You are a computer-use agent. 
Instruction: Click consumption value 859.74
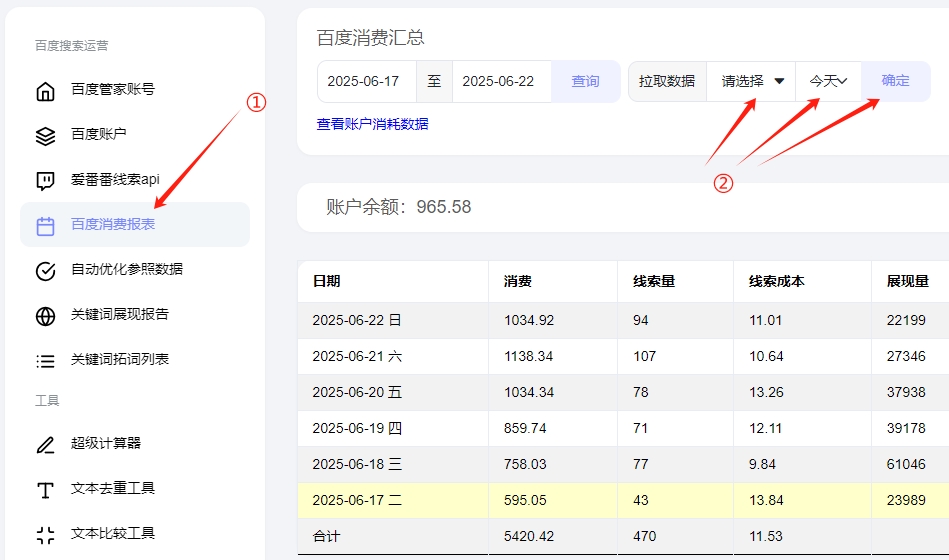(525, 428)
